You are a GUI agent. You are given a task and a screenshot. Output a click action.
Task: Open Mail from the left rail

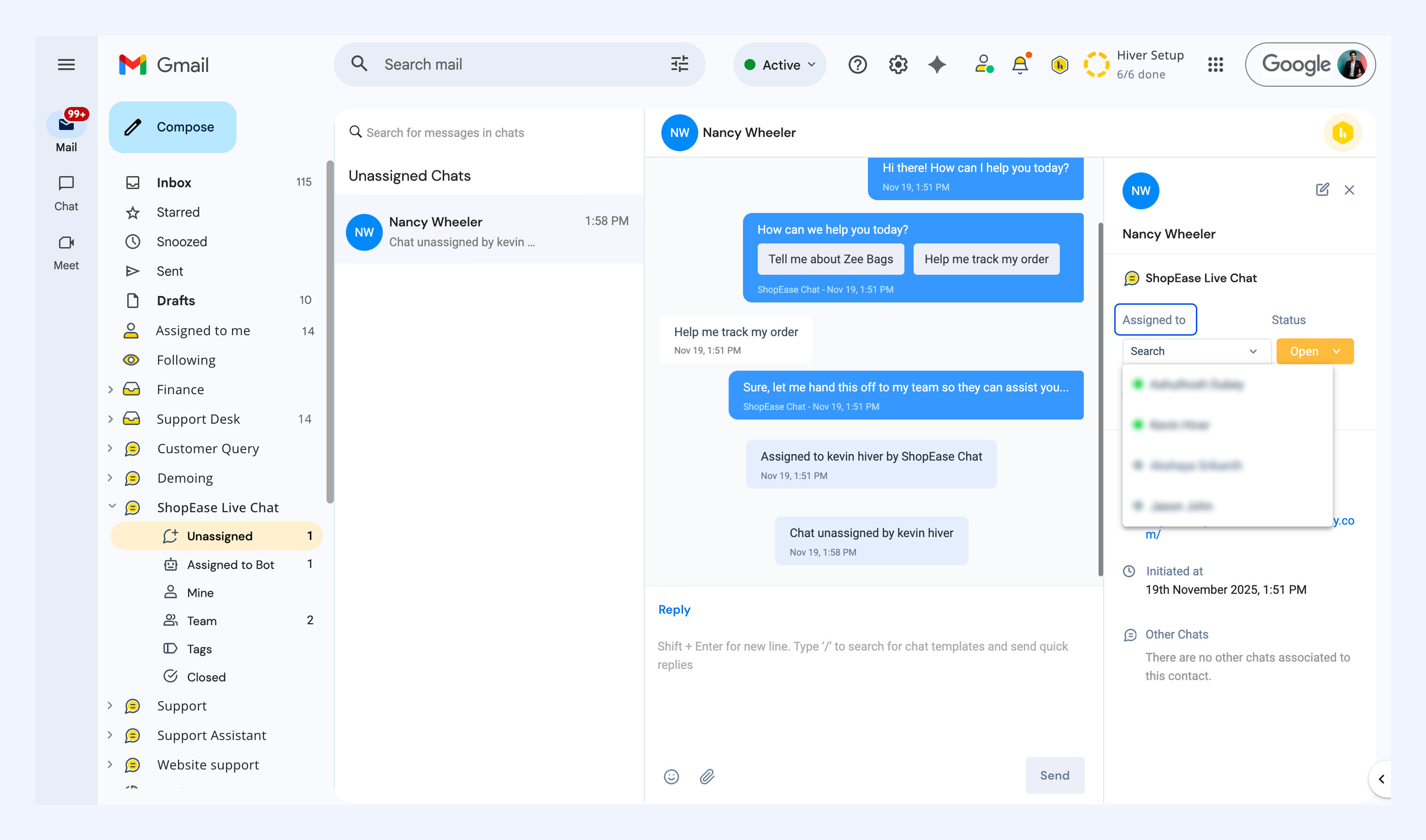[x=66, y=132]
